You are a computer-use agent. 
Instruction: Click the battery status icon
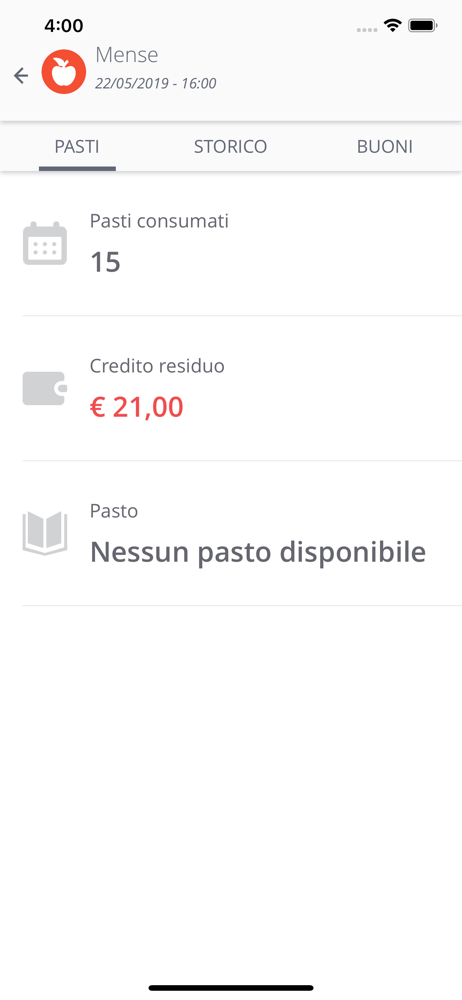[422, 26]
